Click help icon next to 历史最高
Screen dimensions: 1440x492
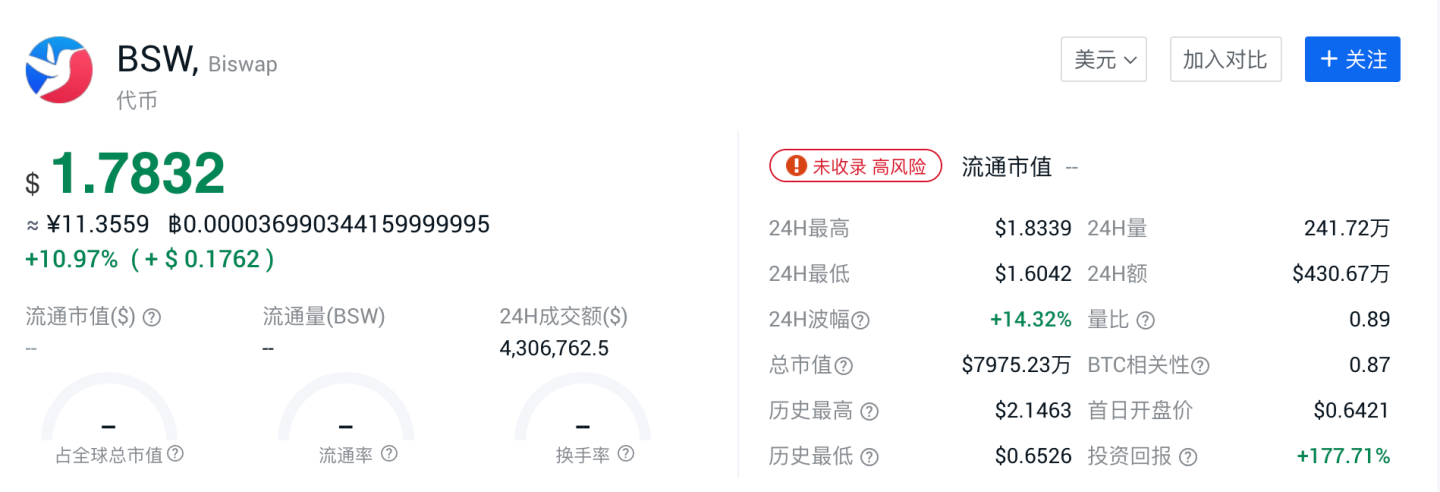click(x=869, y=411)
